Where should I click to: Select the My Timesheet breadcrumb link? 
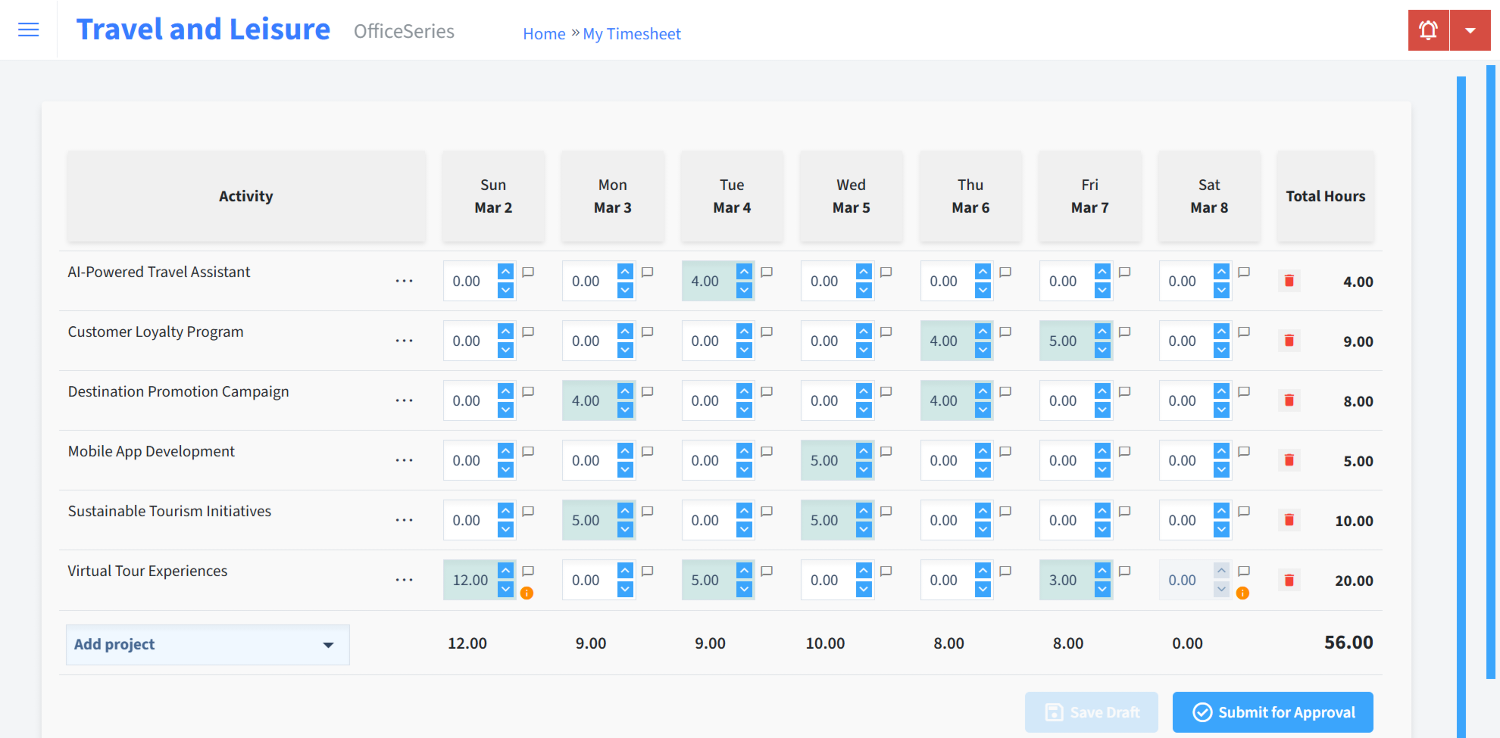[x=632, y=33]
